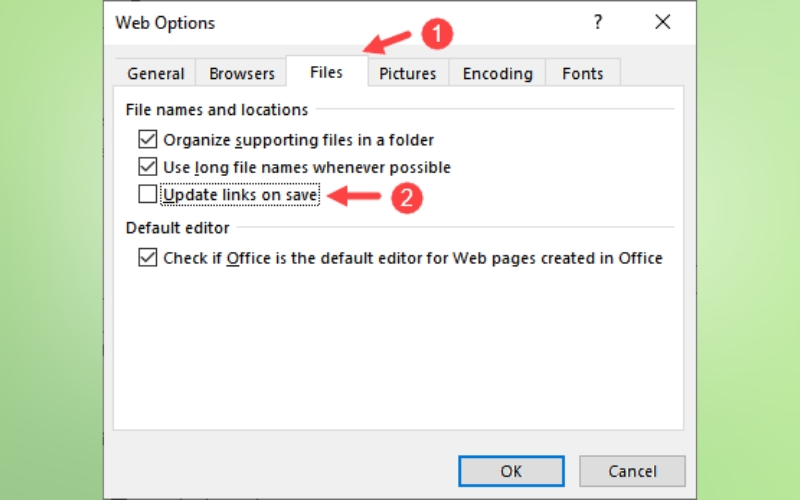
Task: Open the help question mark icon
Action: coord(598,22)
